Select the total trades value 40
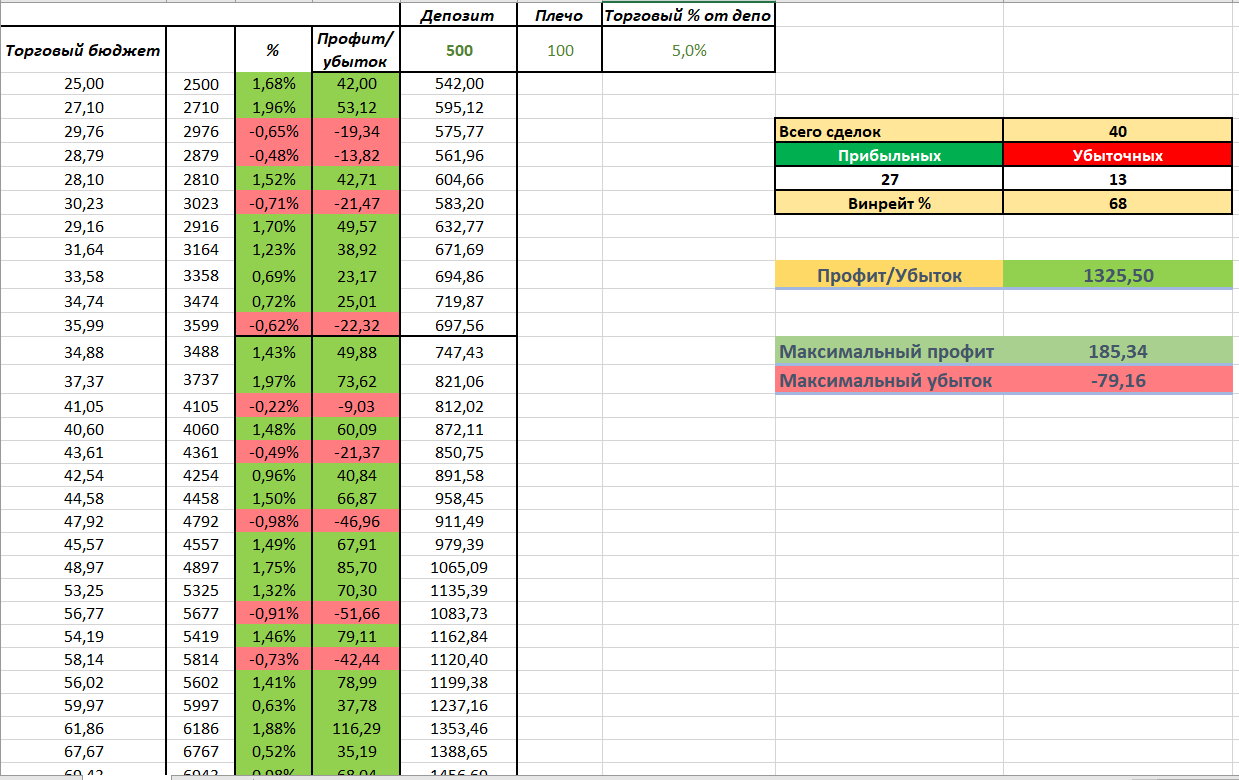Image resolution: width=1239 pixels, height=780 pixels. (x=1117, y=131)
